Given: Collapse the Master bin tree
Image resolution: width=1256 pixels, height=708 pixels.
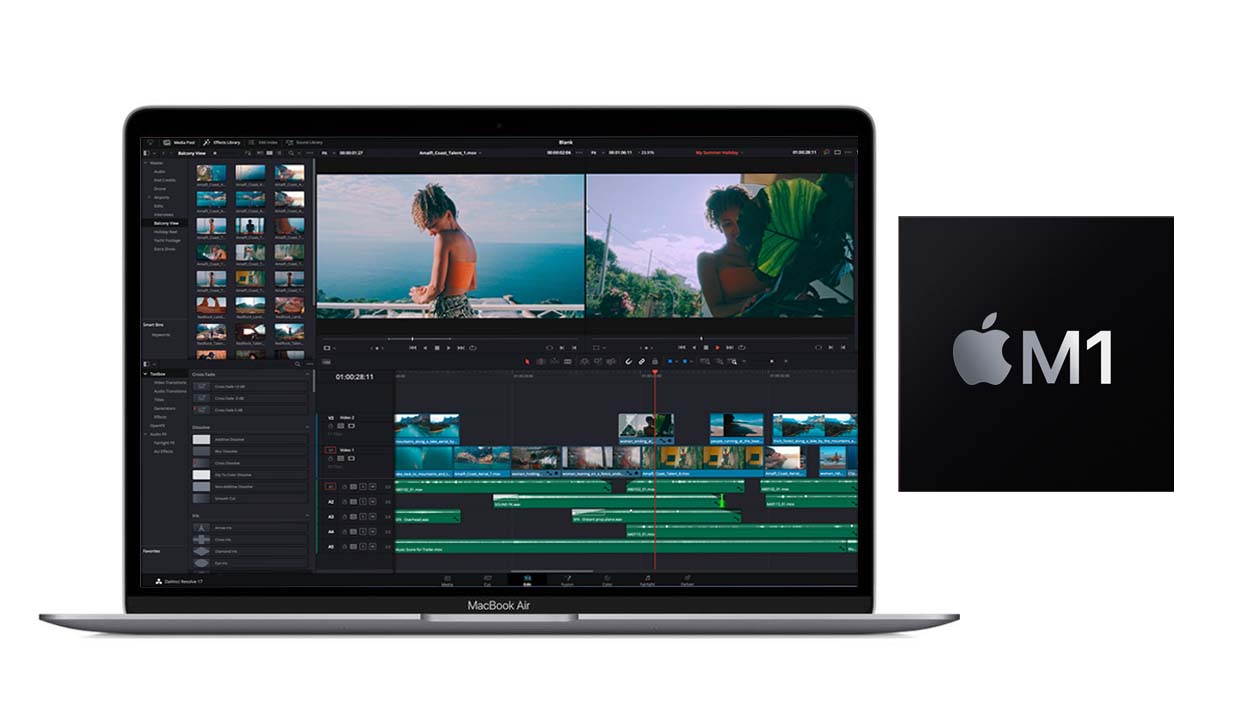Looking at the screenshot, I should click(146, 162).
